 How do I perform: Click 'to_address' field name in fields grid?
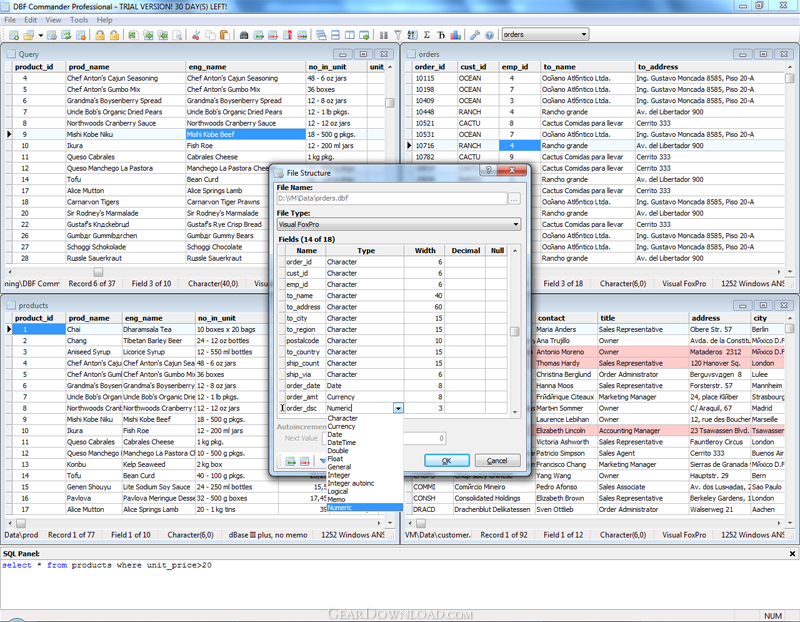pyautogui.click(x=303, y=307)
